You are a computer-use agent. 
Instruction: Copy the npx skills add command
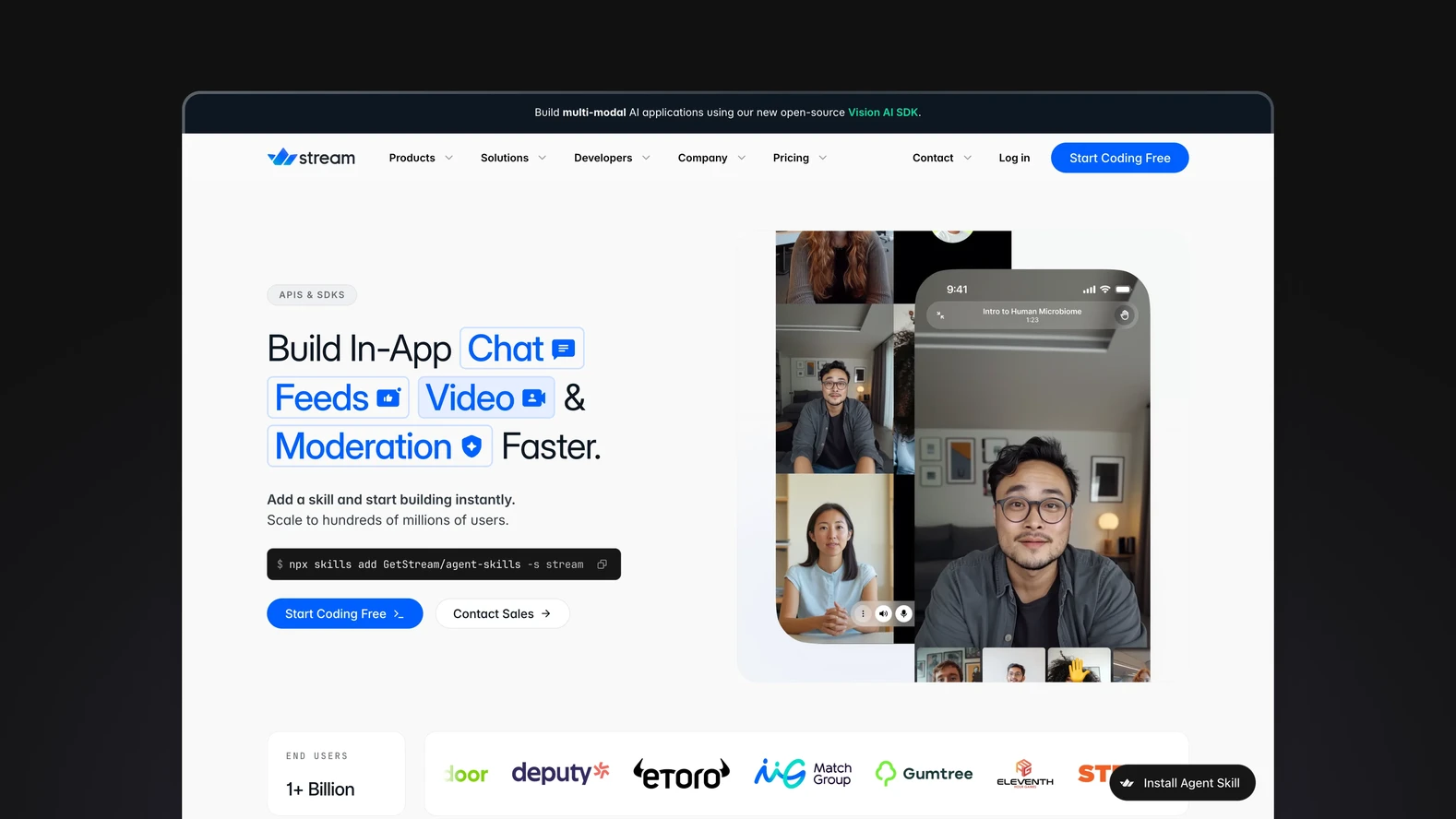pyautogui.click(x=603, y=564)
